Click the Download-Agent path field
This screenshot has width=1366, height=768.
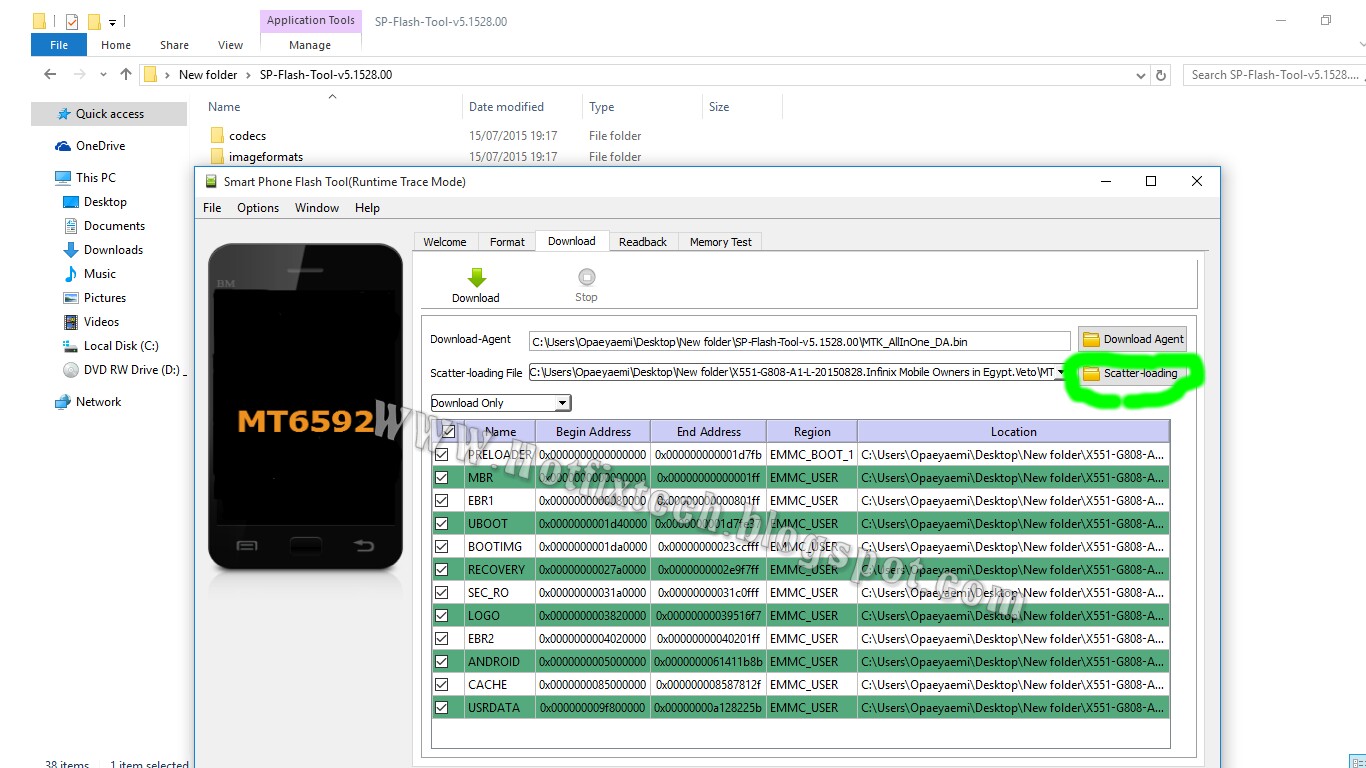click(x=800, y=342)
